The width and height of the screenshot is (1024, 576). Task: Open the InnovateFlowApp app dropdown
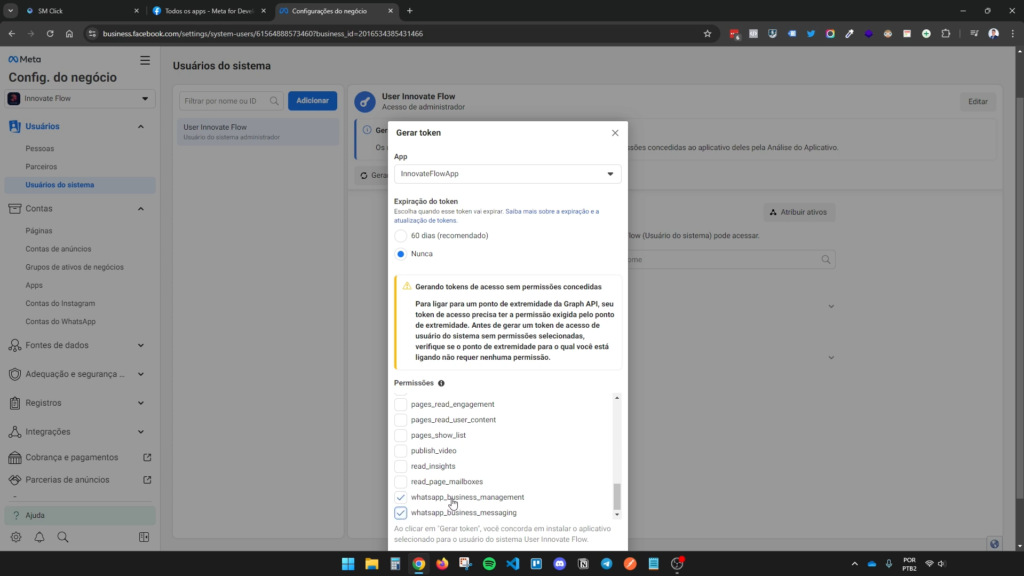tap(507, 174)
